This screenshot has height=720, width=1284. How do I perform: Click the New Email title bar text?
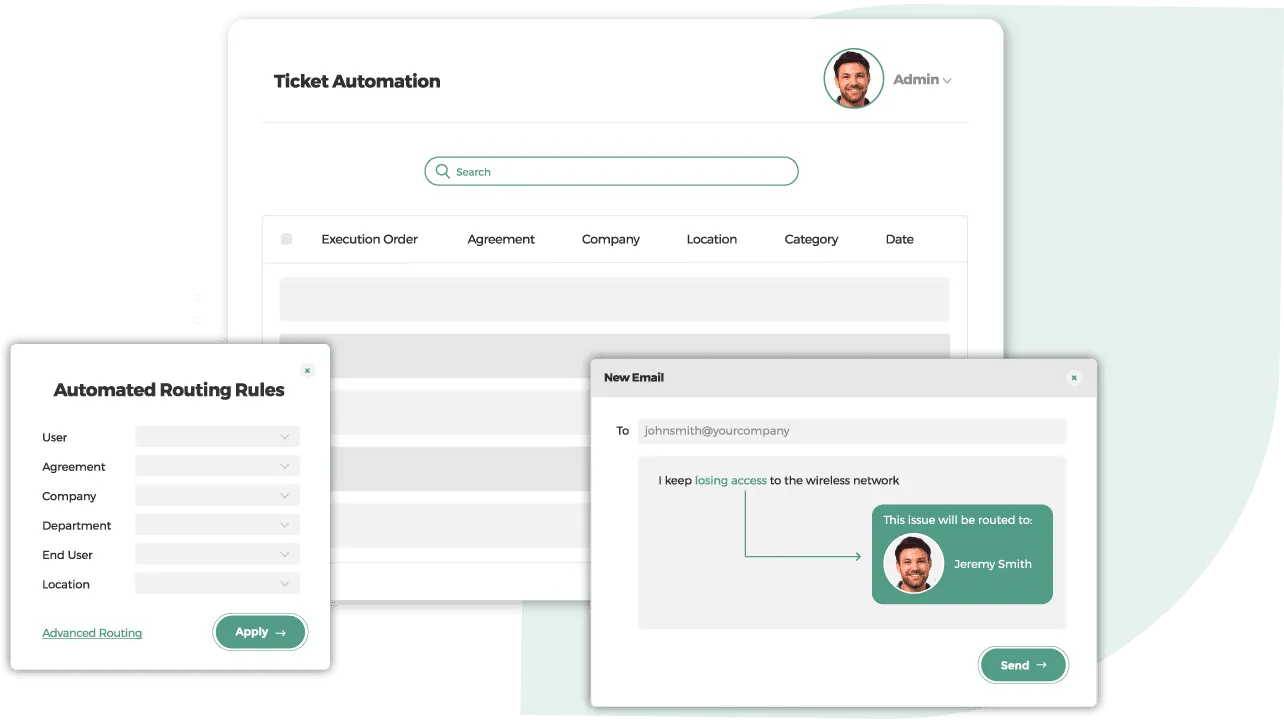pos(634,378)
